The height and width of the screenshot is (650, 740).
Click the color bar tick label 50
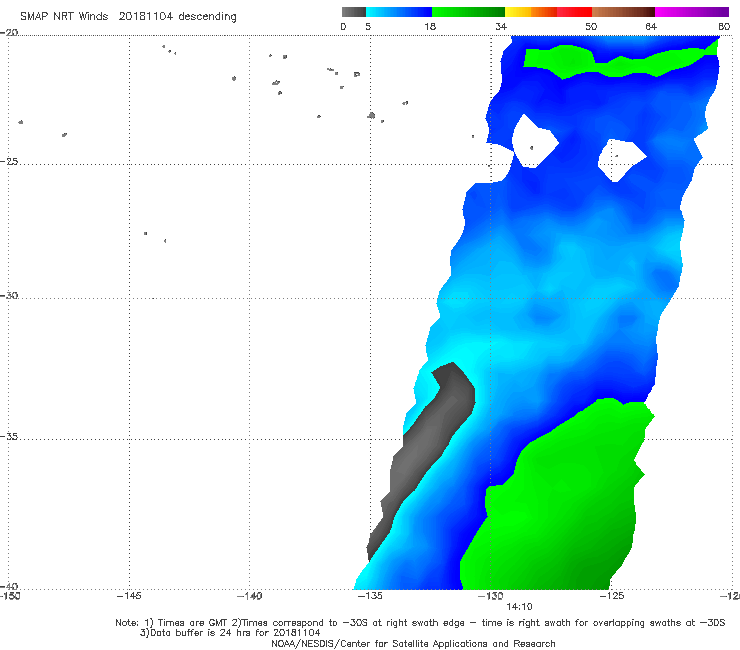[x=591, y=26]
